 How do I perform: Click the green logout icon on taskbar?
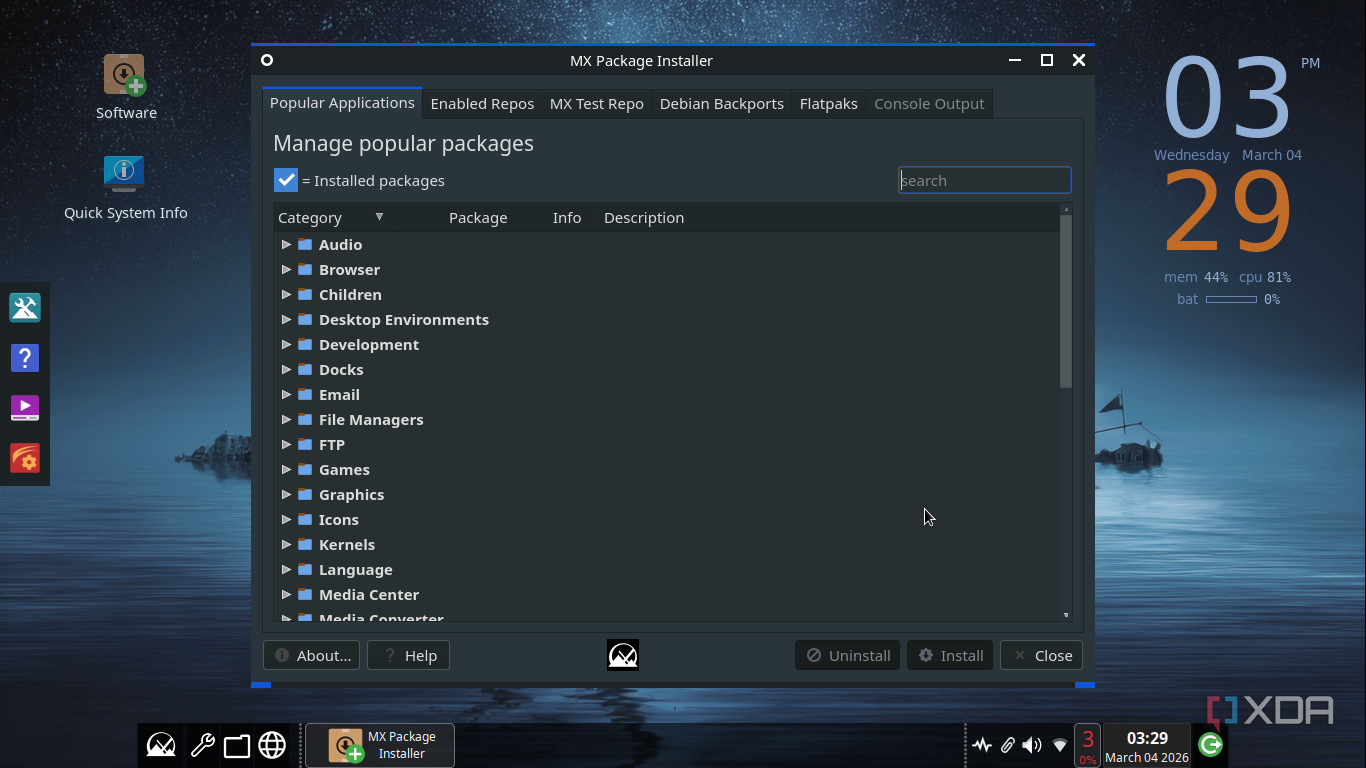point(1210,745)
